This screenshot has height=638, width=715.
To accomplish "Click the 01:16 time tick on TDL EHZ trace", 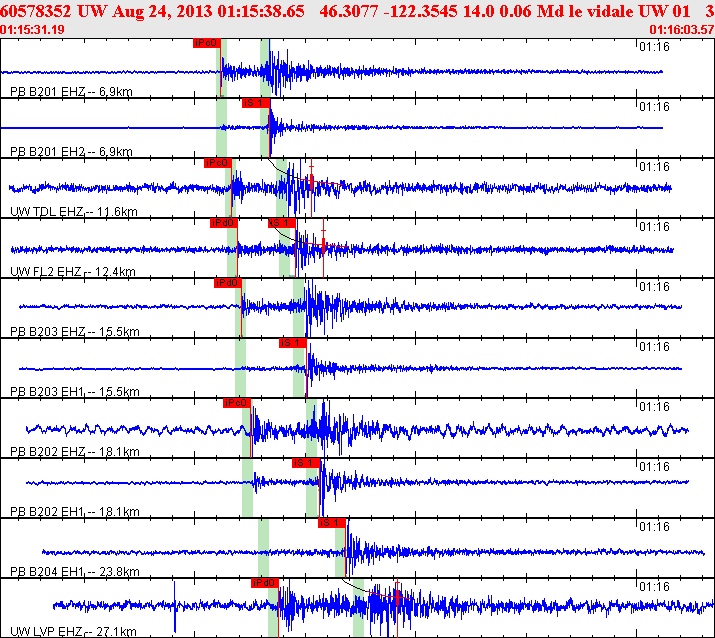I will click(x=654, y=167).
